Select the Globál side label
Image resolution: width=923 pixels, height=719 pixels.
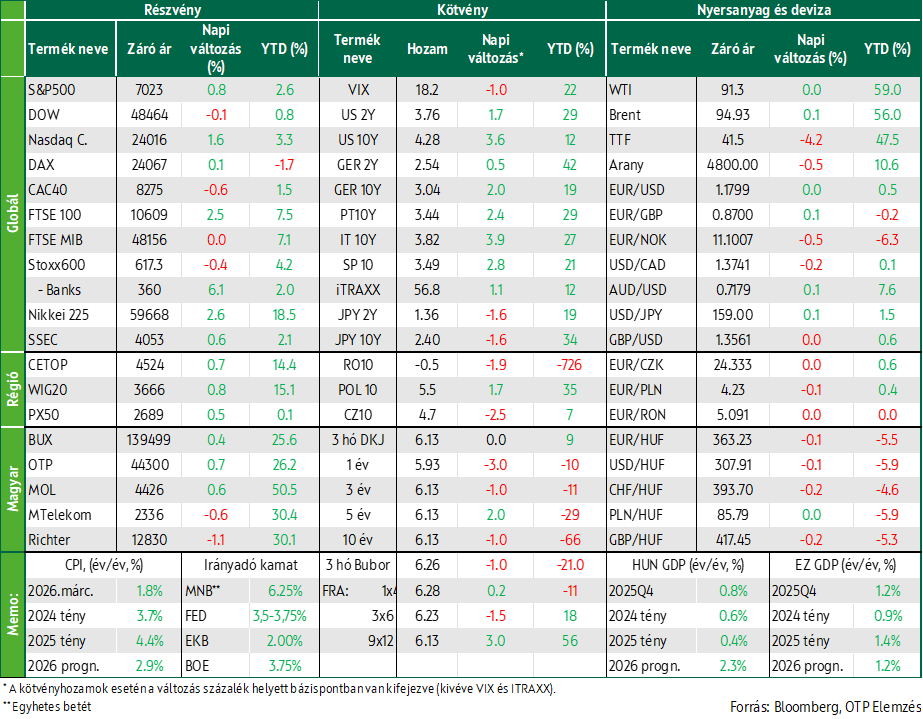(x=13, y=213)
